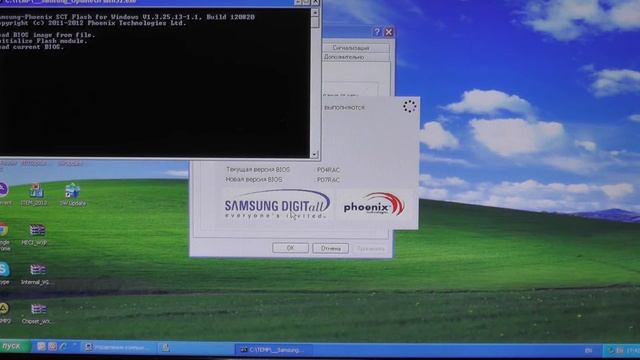Image resolution: width=640 pixels, height=360 pixels.
Task: Click the Phoenix SCT Flash version line
Action: click(x=127, y=17)
